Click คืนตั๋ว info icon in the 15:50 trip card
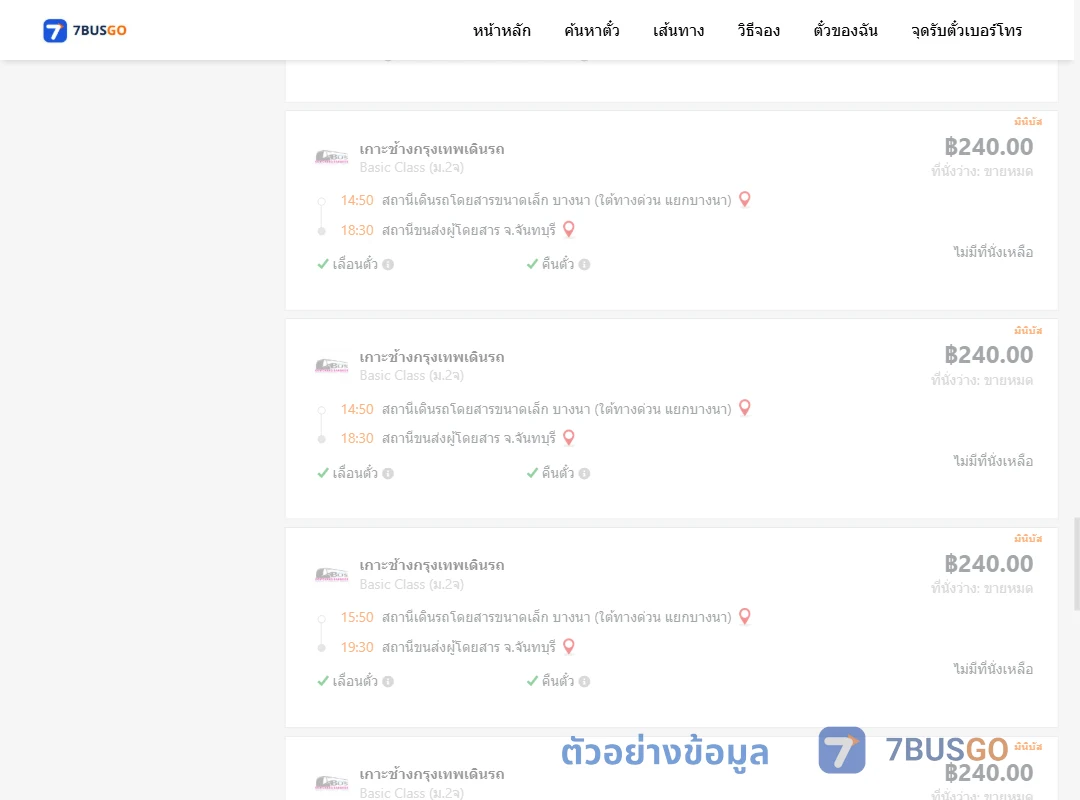The width and height of the screenshot is (1080, 800). tap(584, 681)
